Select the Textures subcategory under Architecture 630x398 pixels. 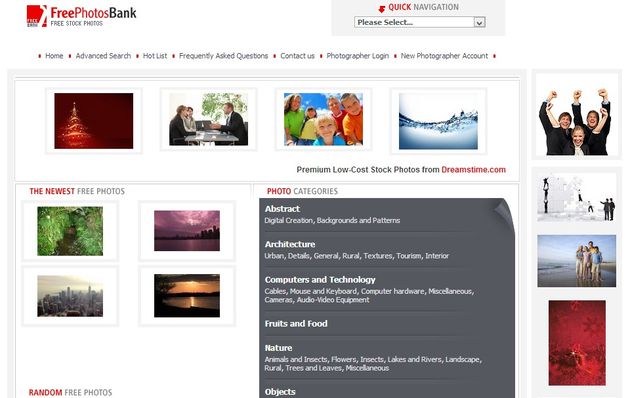pos(378,256)
